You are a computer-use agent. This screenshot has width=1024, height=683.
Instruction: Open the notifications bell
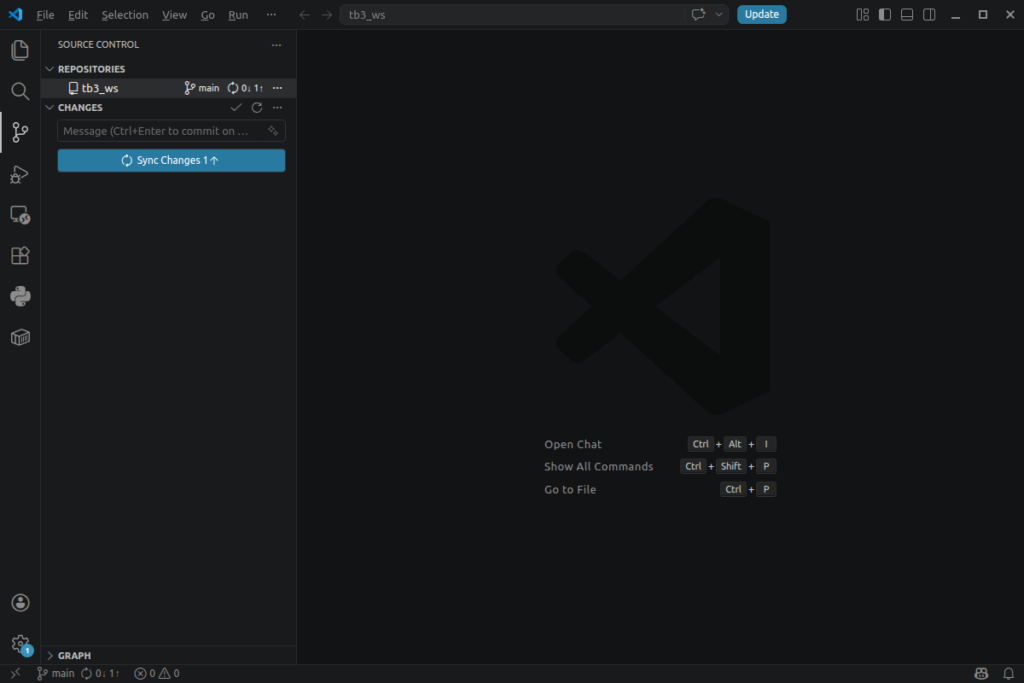click(x=1008, y=674)
